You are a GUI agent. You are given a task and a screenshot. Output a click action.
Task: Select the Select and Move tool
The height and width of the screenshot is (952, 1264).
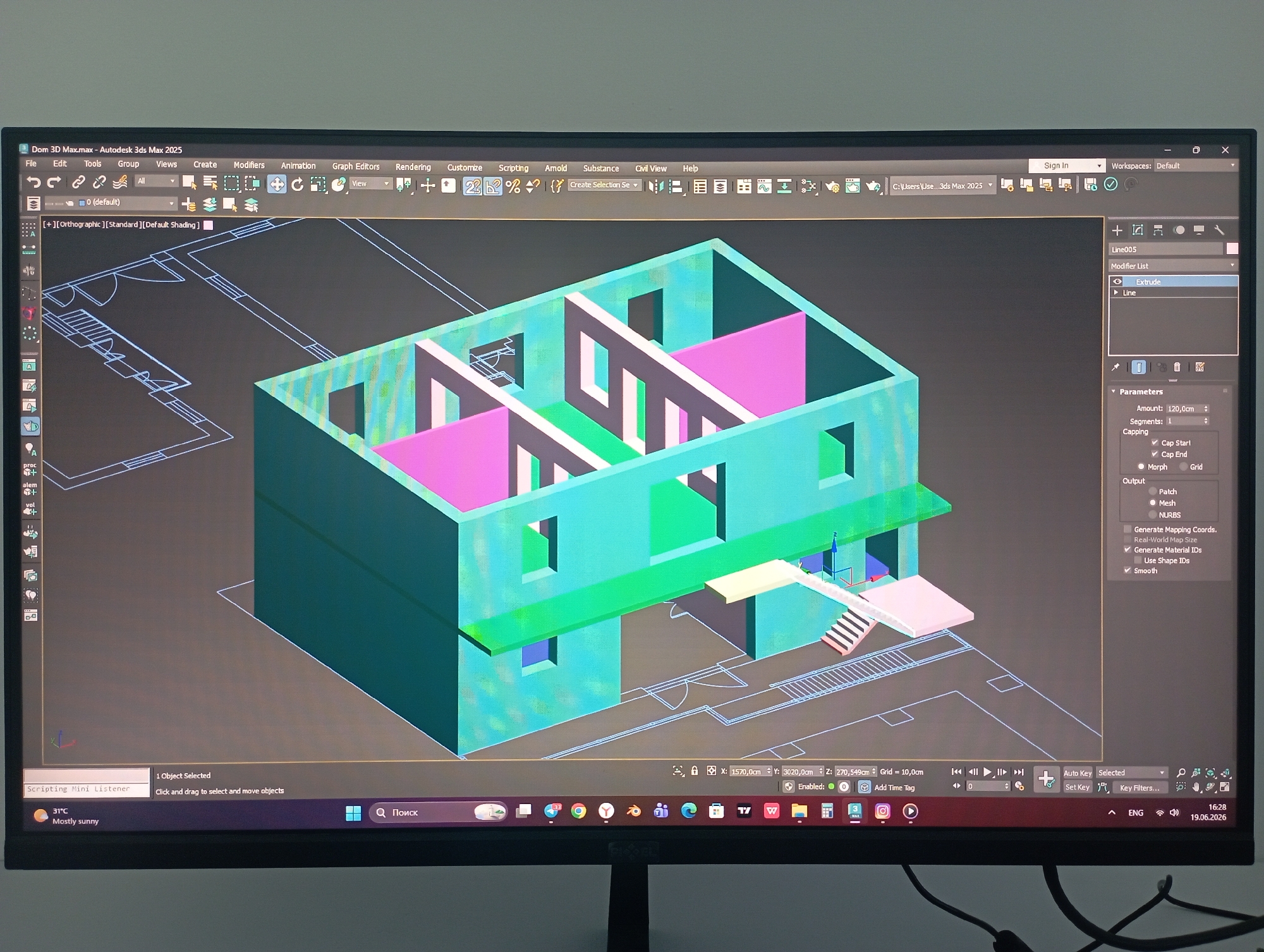coord(277,185)
